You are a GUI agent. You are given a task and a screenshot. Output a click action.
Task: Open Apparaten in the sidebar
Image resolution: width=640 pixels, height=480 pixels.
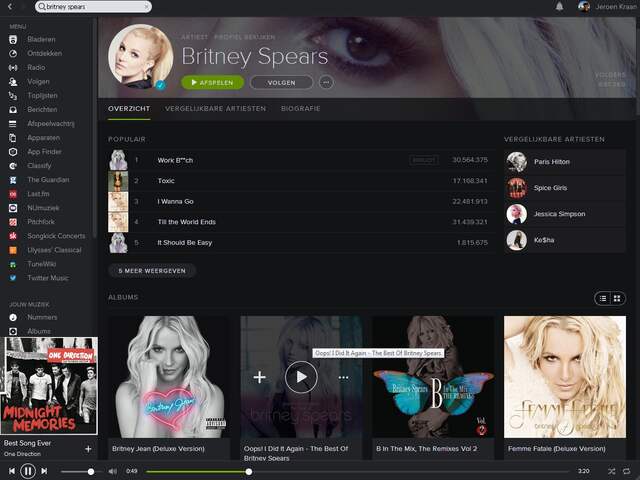(43, 138)
